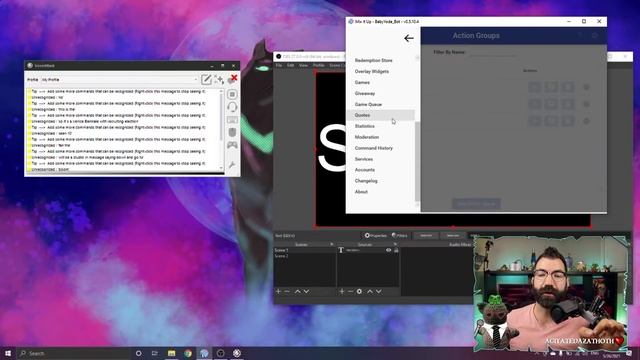Viewport: 640px width, 360px height.
Task: Open the VoiceAttack profile dropdown
Action: coord(119,80)
